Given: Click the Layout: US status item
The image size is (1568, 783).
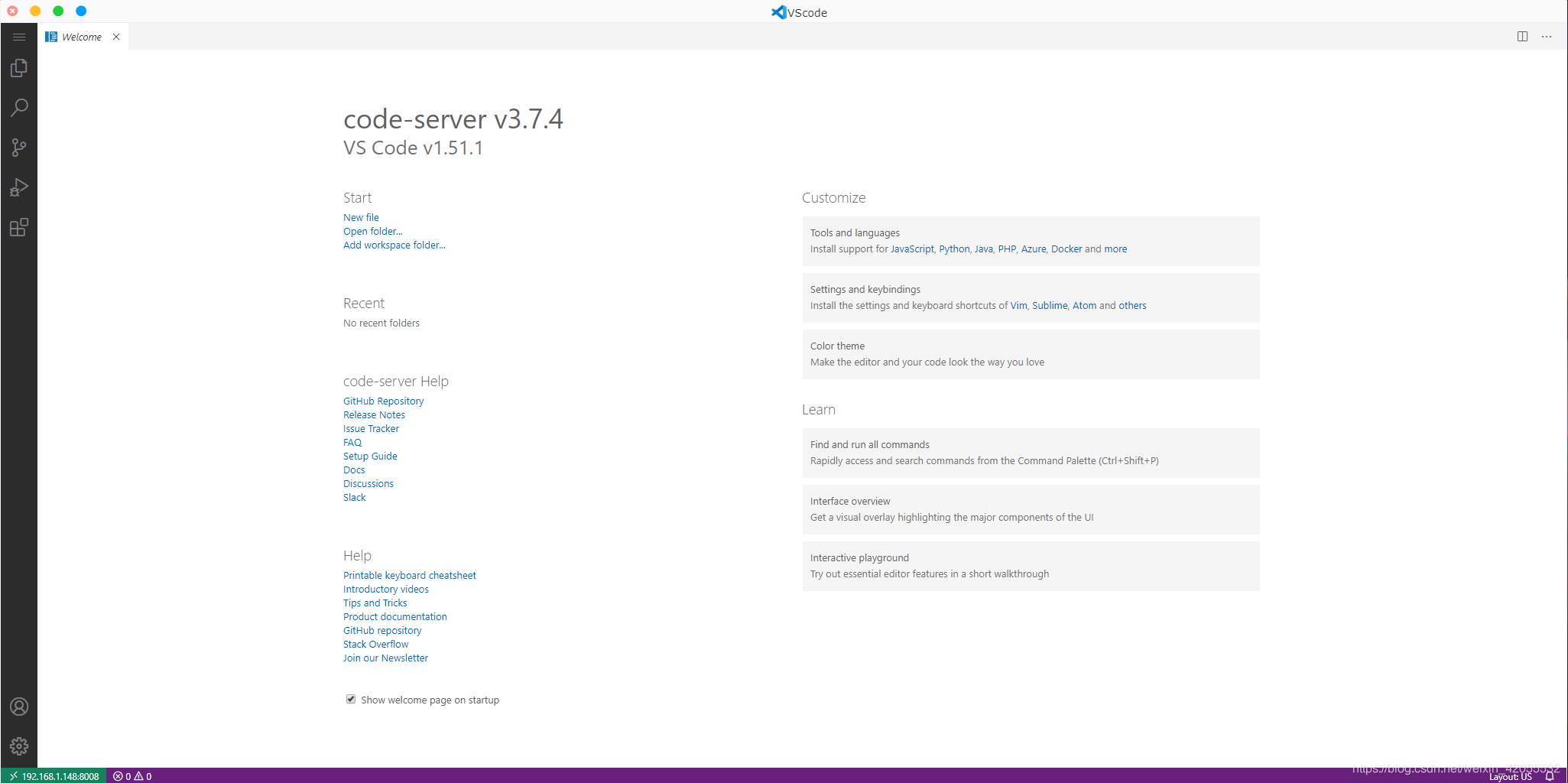Looking at the screenshot, I should [1510, 777].
